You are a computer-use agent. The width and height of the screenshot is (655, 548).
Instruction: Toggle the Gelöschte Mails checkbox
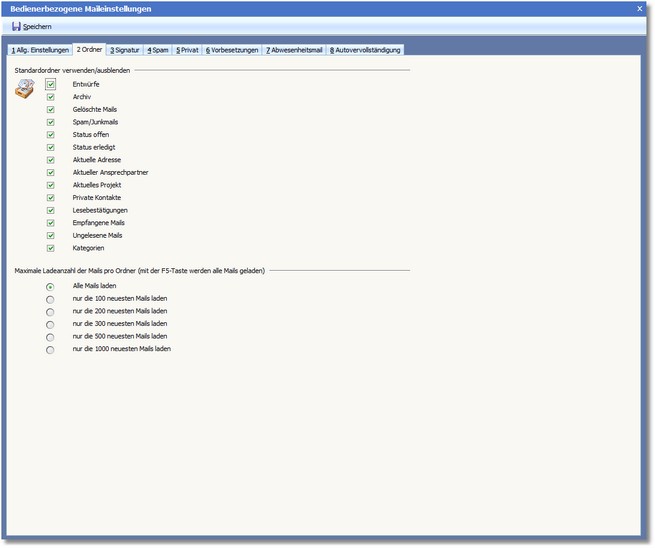[x=50, y=110]
